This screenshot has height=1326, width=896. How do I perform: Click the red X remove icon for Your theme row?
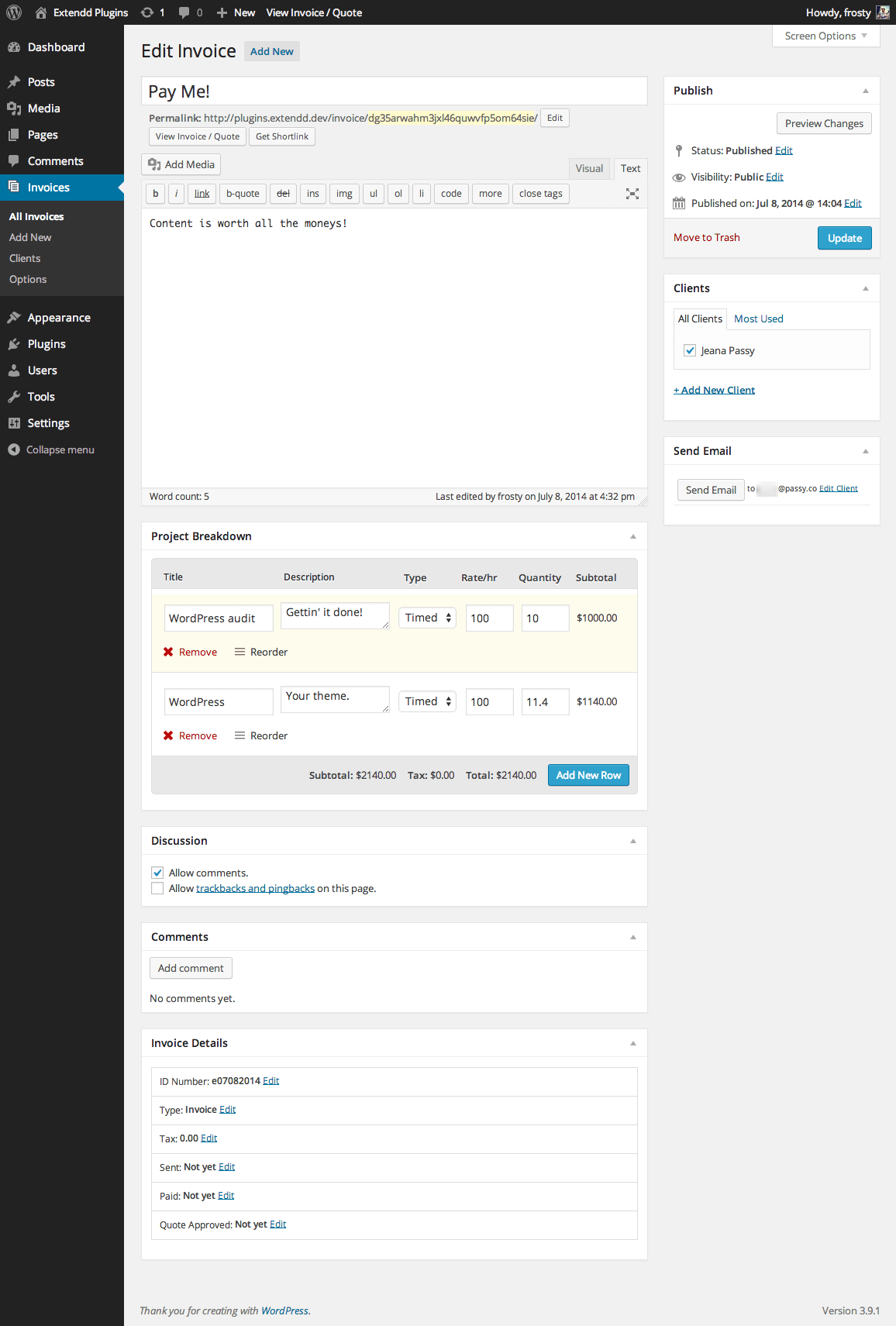[x=168, y=735]
